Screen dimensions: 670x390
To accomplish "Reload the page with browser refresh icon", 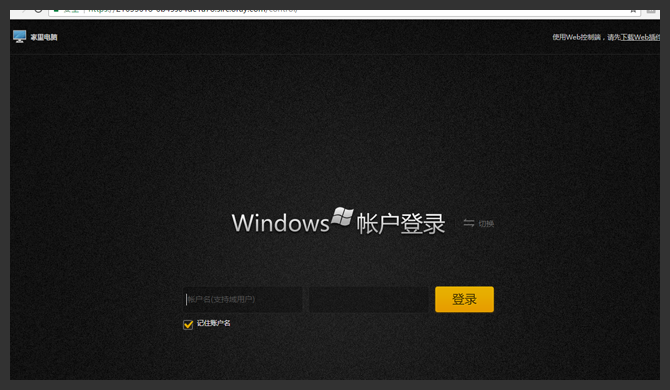I will (38, 11).
